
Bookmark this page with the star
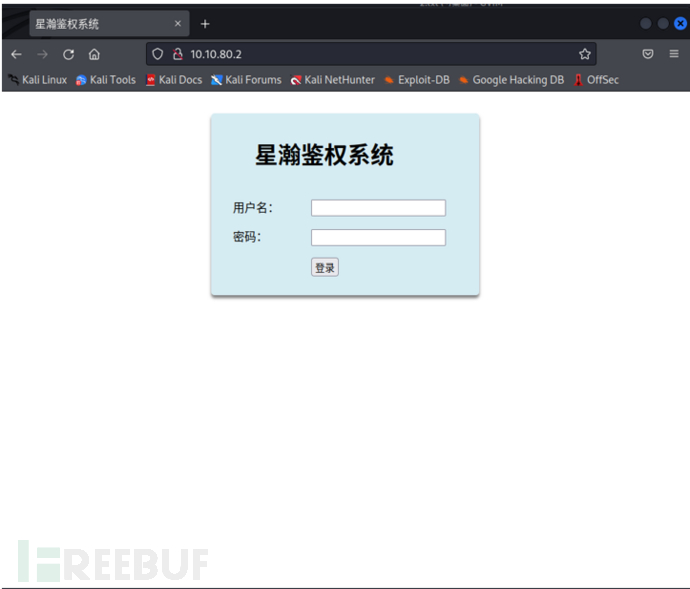584,54
